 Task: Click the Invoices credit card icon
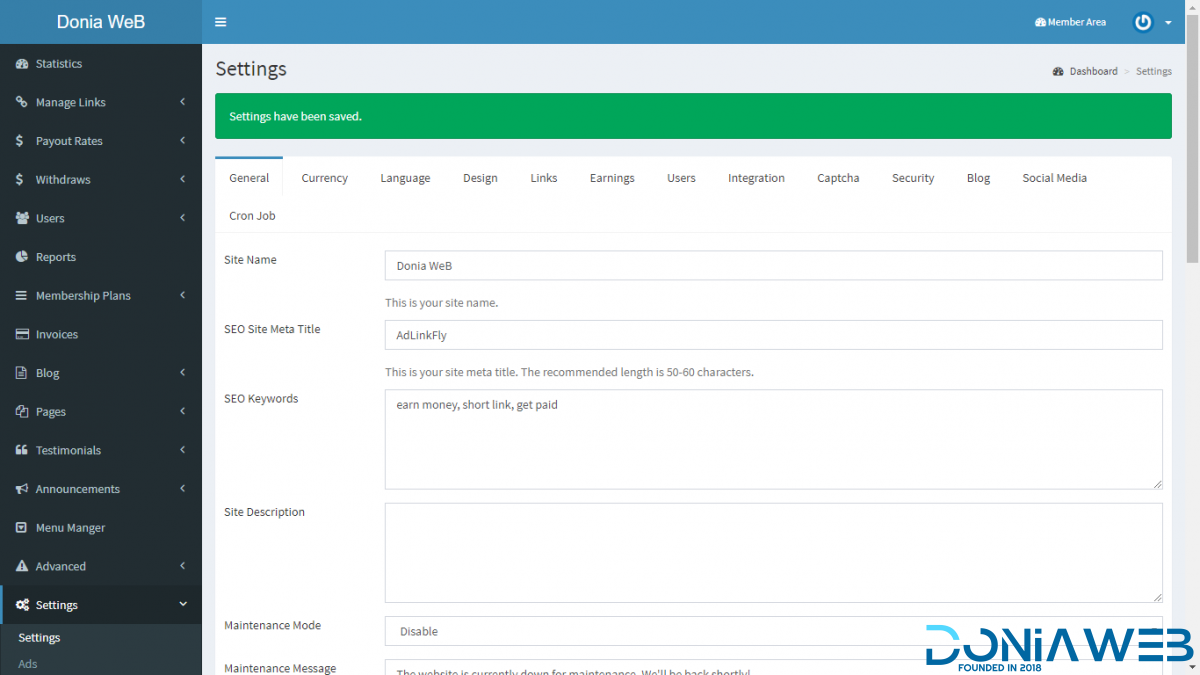[x=22, y=334]
